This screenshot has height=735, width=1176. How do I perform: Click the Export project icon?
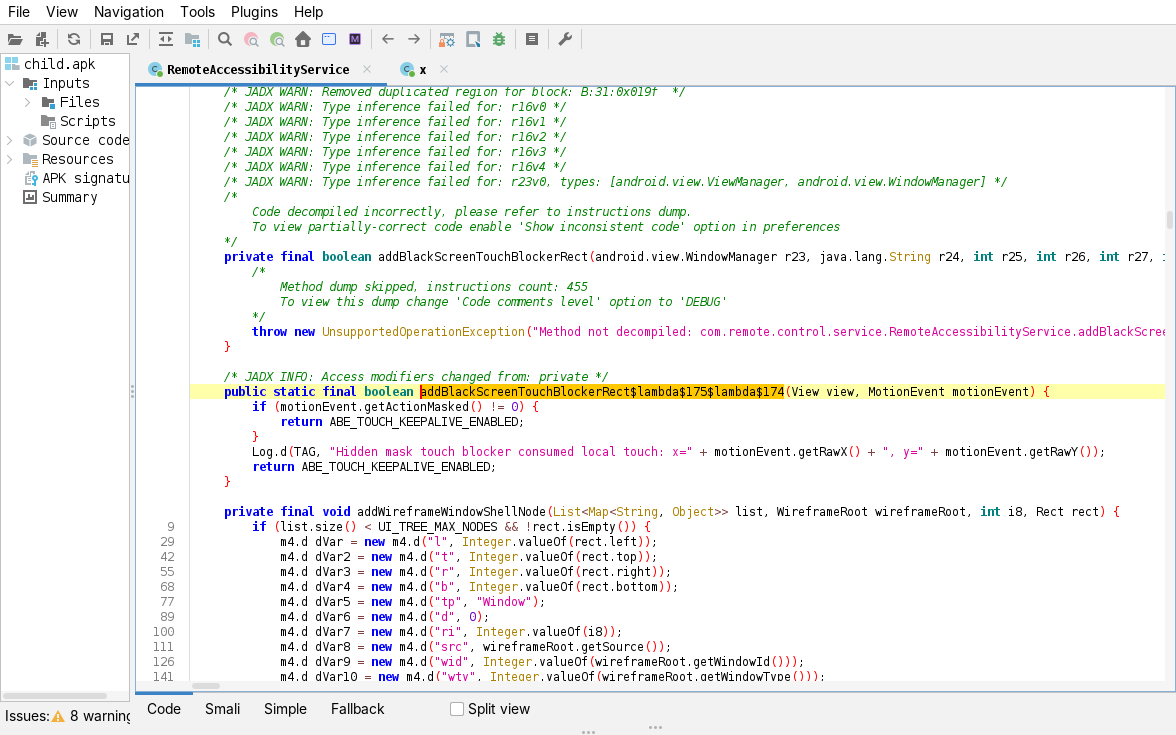133,40
